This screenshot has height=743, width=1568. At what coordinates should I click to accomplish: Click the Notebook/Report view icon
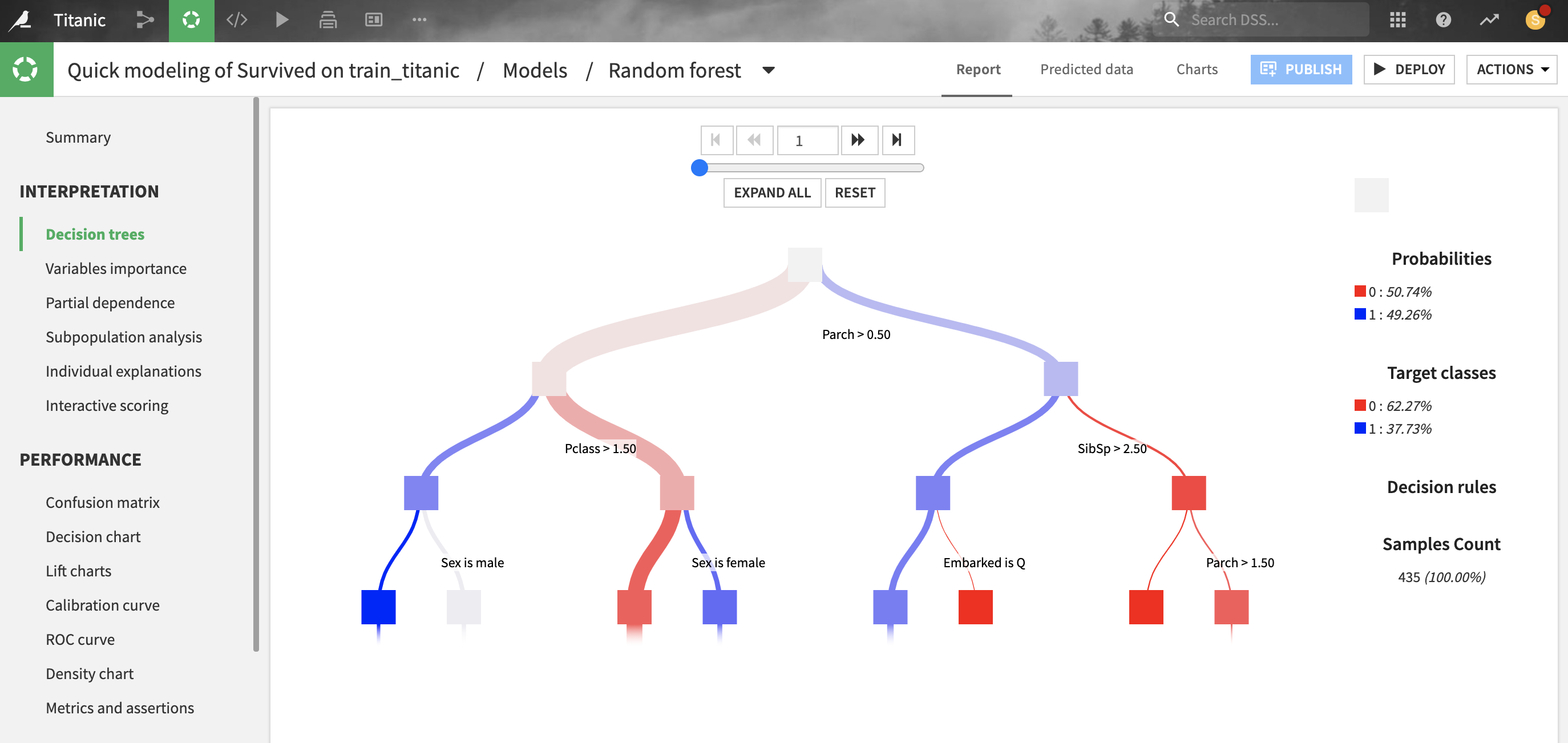coord(374,19)
